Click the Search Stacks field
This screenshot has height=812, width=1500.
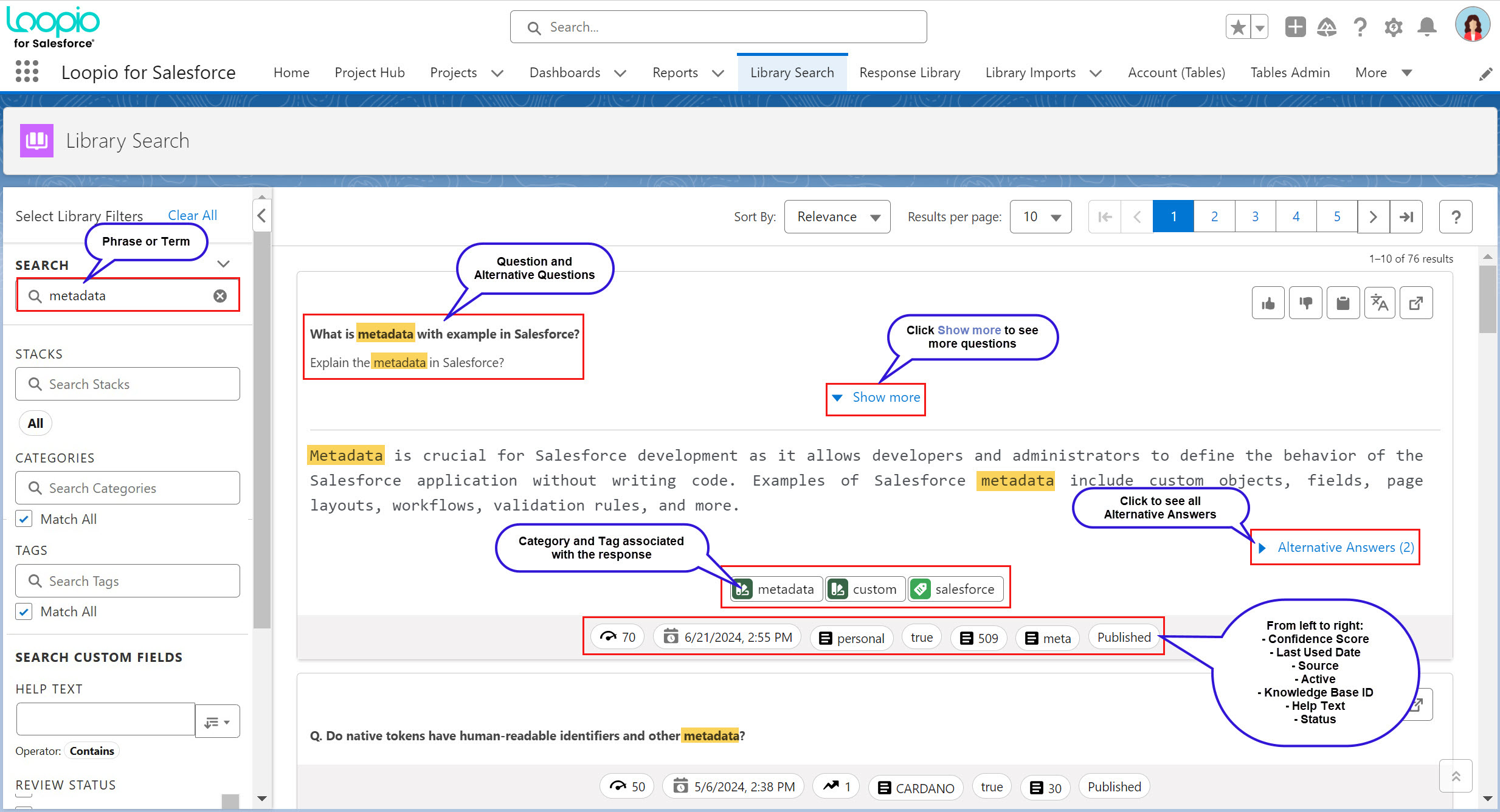pos(128,384)
